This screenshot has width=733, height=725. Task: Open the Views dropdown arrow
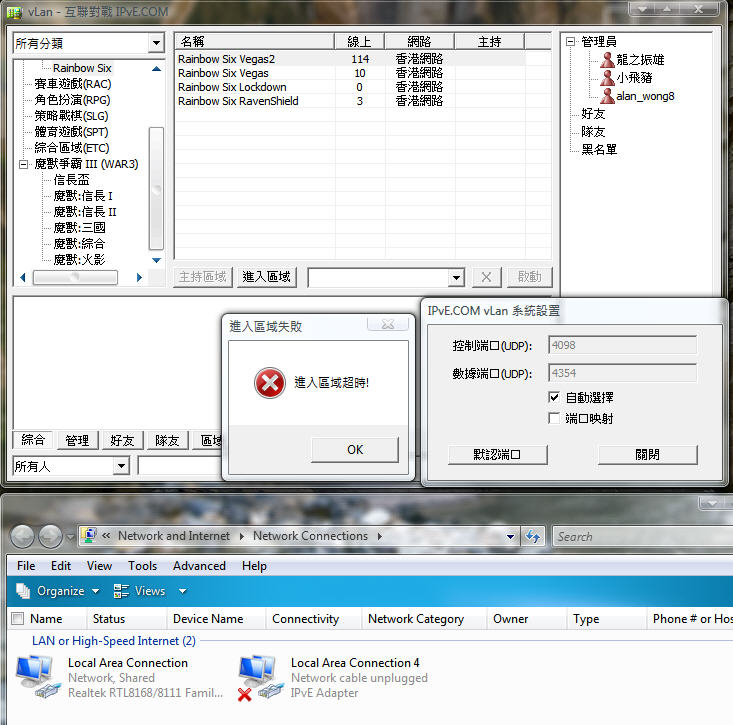coord(182,591)
